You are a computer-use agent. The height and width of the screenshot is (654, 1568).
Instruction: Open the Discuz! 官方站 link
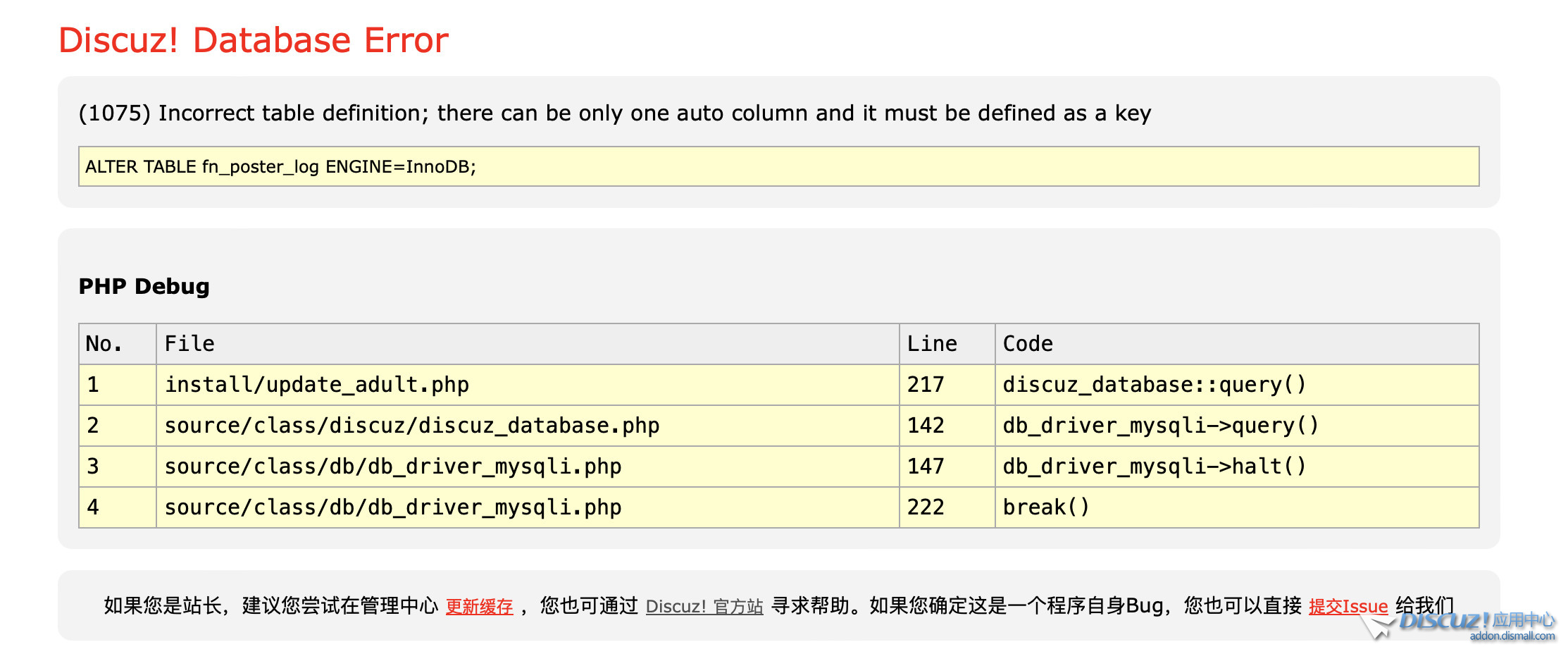(x=704, y=607)
